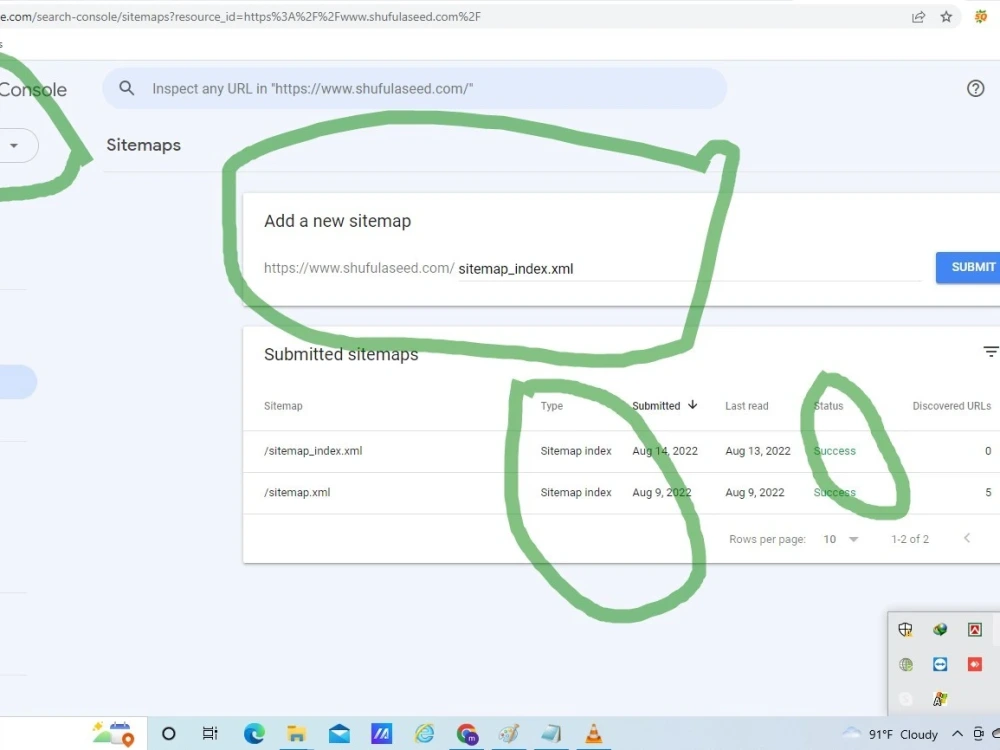Open the browser extension icon in toolbar
This screenshot has width=1000, height=750.
981,17
